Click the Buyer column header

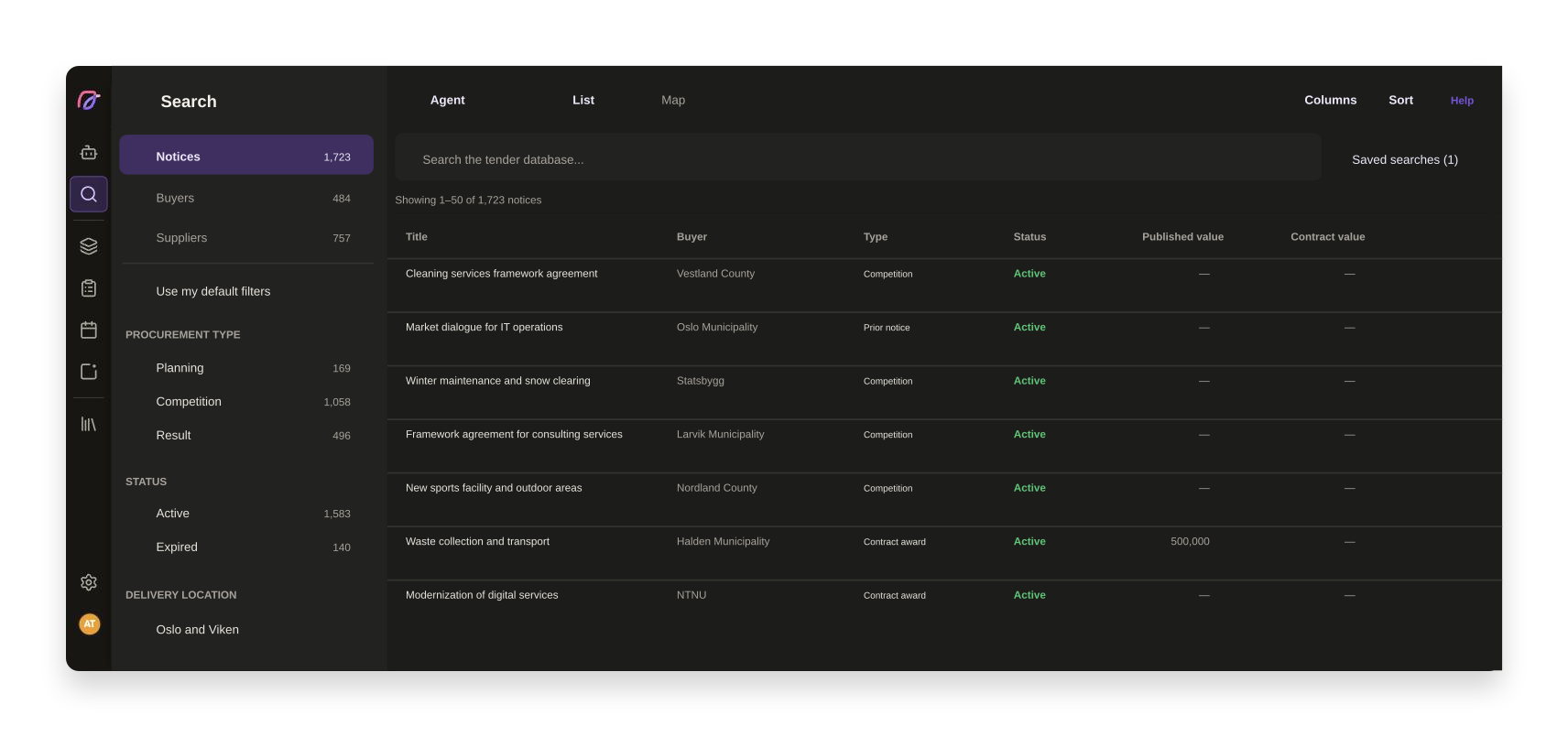691,237
